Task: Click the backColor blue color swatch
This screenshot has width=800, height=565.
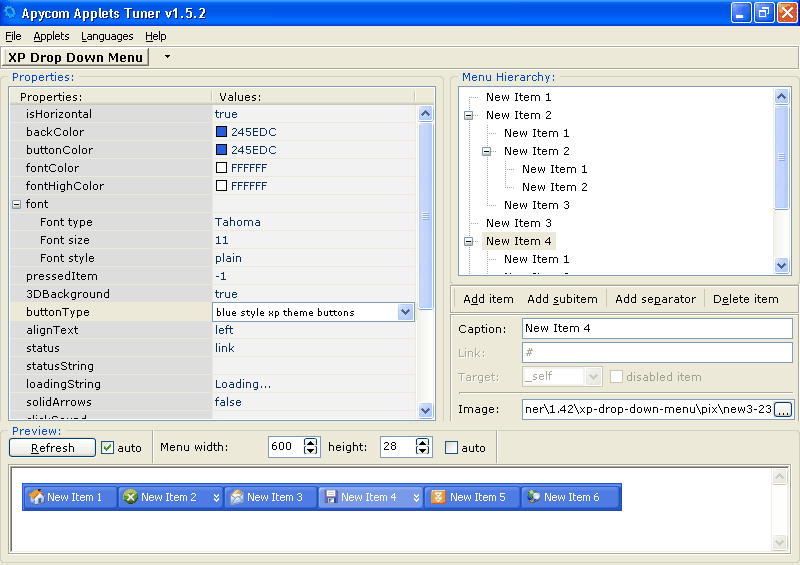Action: pyautogui.click(x=221, y=132)
